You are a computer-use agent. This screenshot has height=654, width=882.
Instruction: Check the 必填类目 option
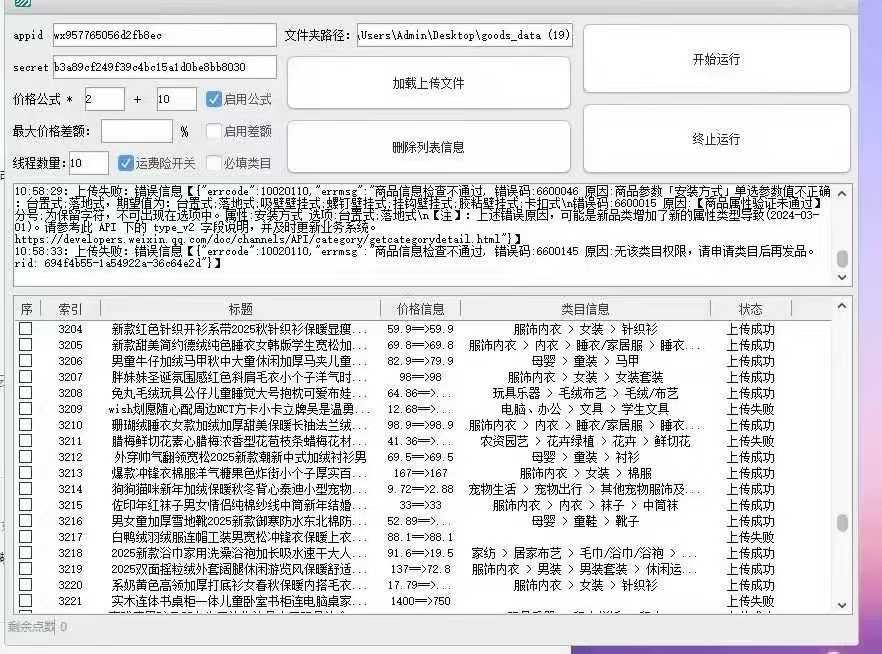(214, 163)
